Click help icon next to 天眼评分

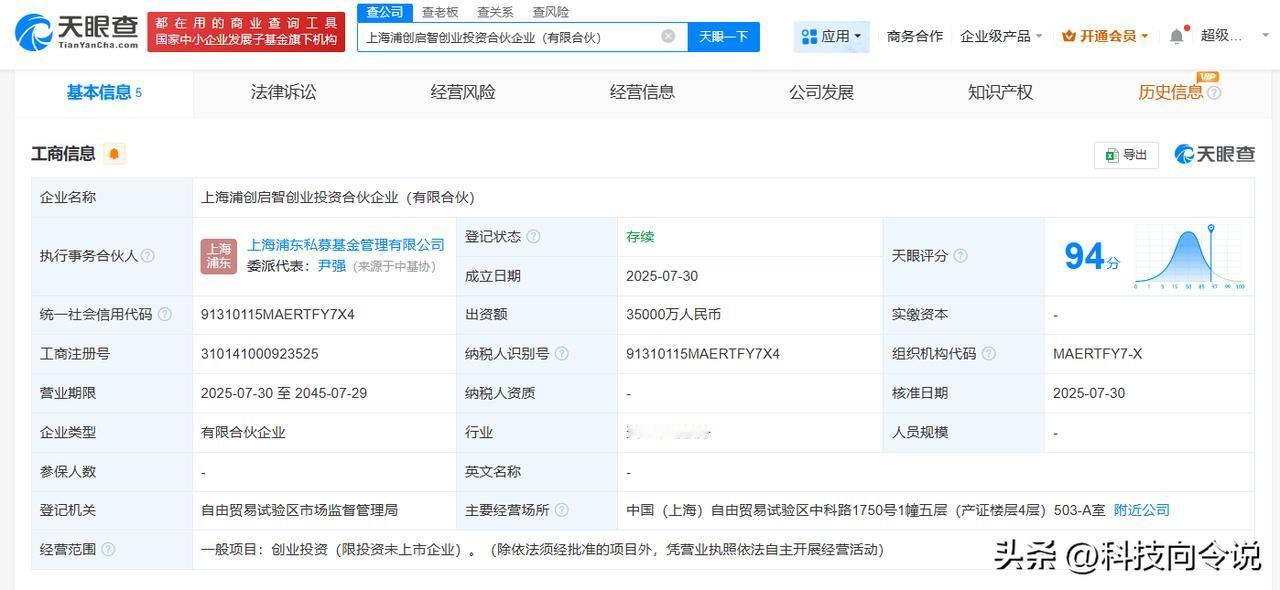tap(960, 256)
